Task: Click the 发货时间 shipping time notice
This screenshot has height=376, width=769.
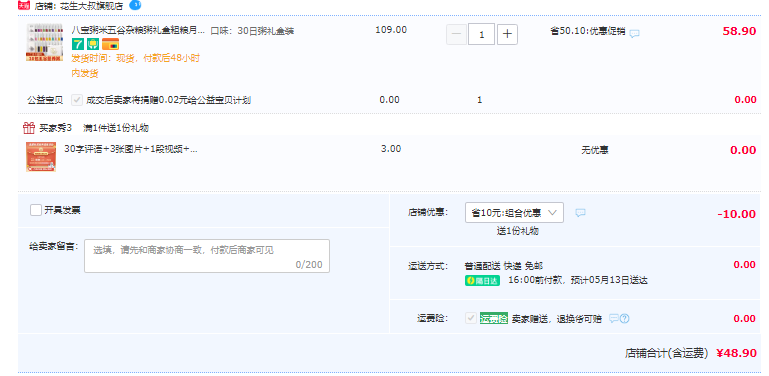Action: pyautogui.click(x=135, y=66)
